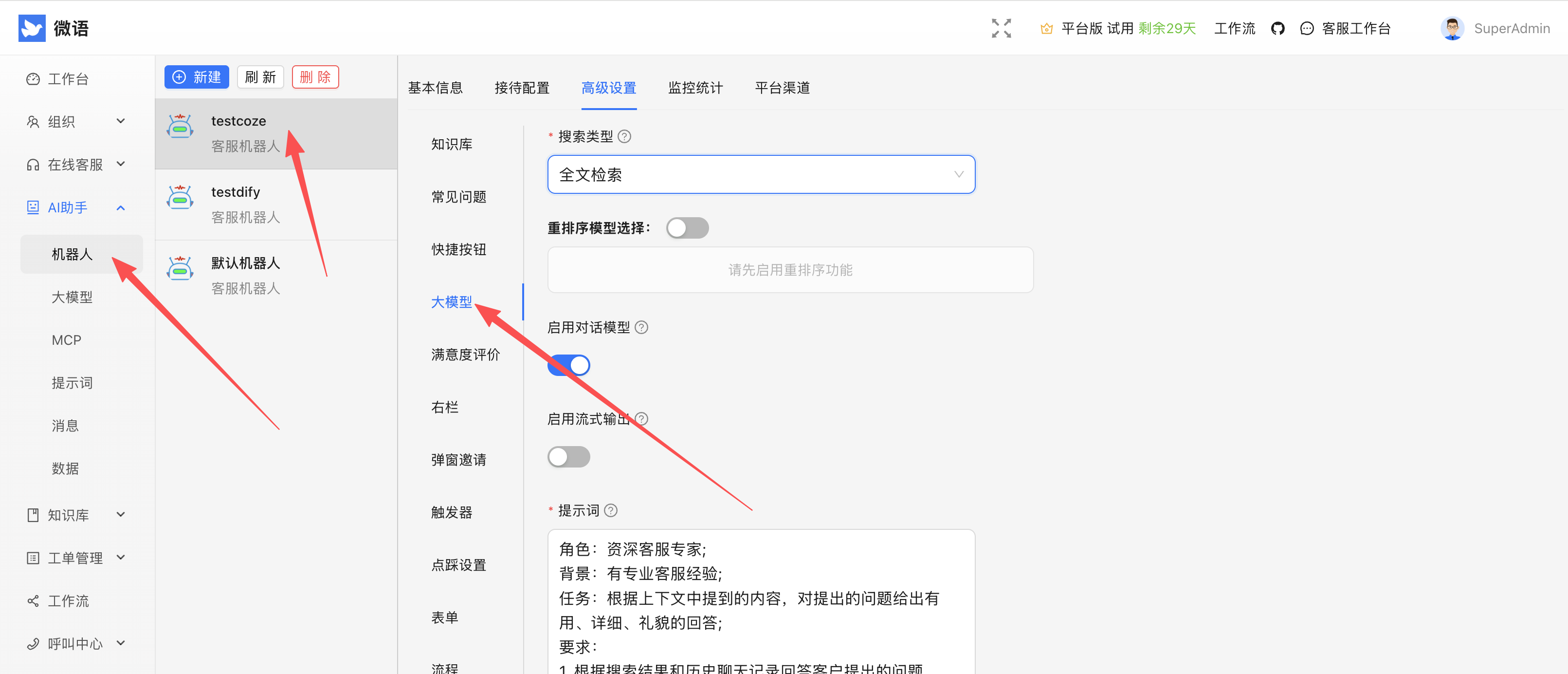Click help icon next to 提示词 label
This screenshot has width=1568, height=674.
tap(611, 510)
